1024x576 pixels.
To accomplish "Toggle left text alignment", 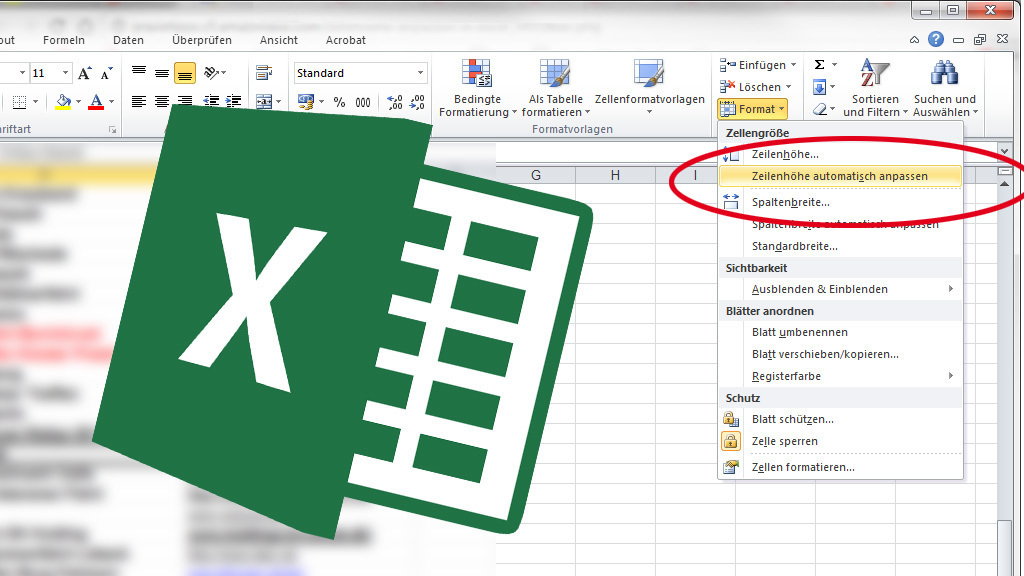I will coord(138,101).
